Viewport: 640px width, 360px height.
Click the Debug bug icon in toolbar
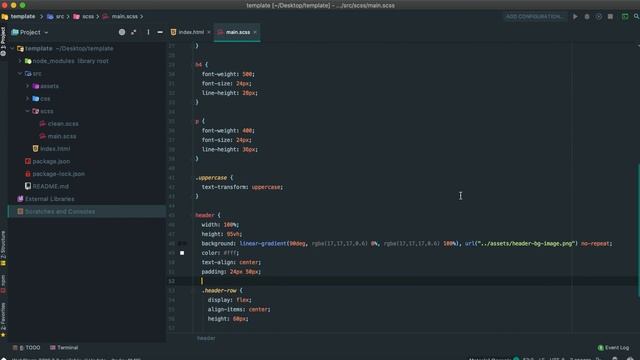click(587, 17)
